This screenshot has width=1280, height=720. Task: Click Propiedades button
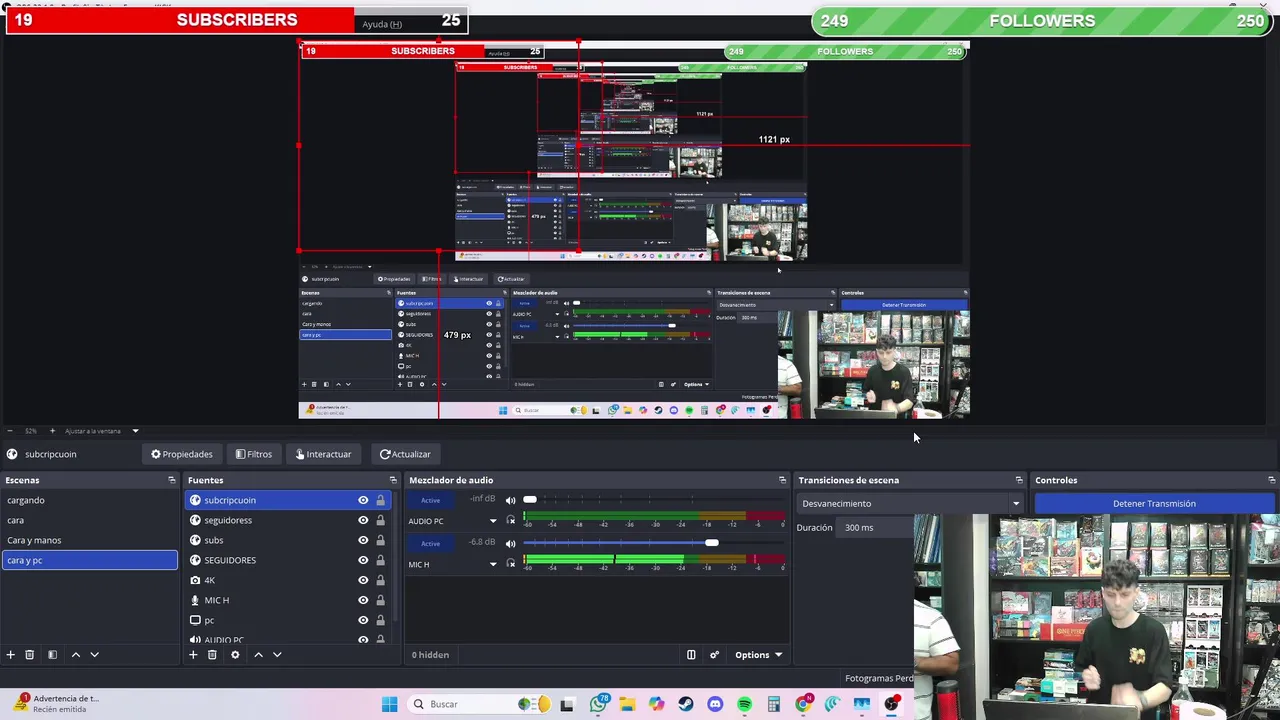182,454
